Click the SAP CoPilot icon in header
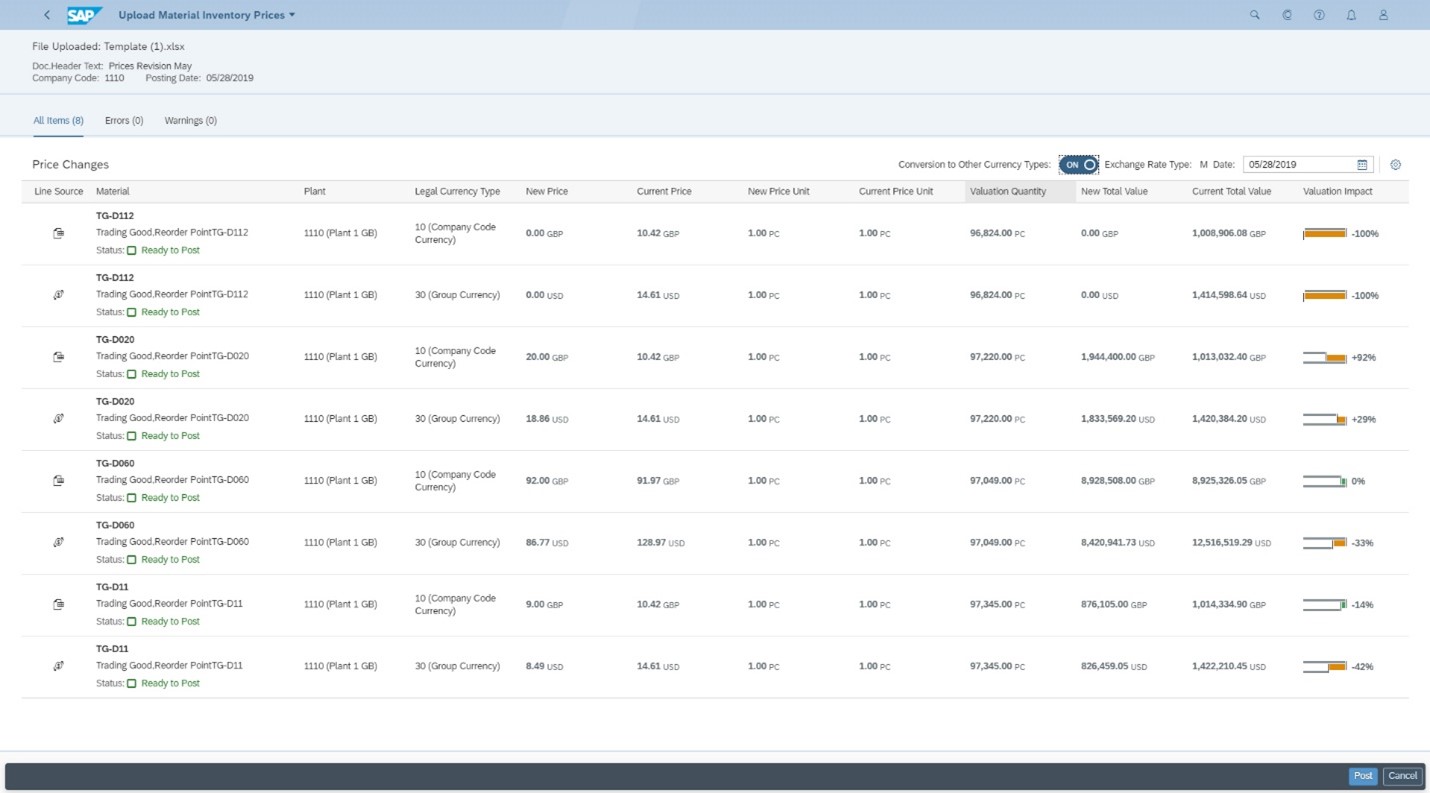The image size is (1430, 793). coord(1287,15)
